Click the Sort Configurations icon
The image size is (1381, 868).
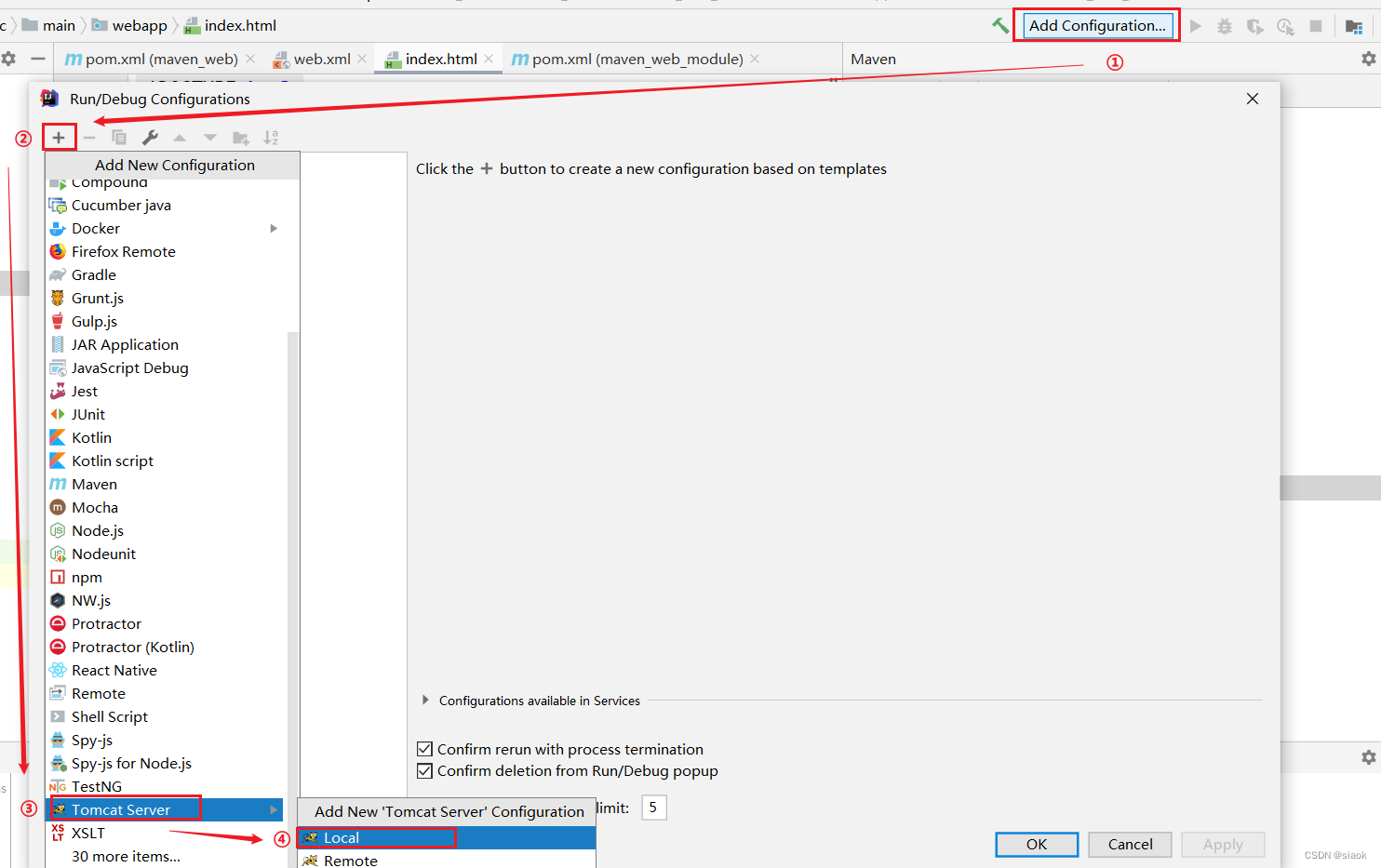[271, 138]
